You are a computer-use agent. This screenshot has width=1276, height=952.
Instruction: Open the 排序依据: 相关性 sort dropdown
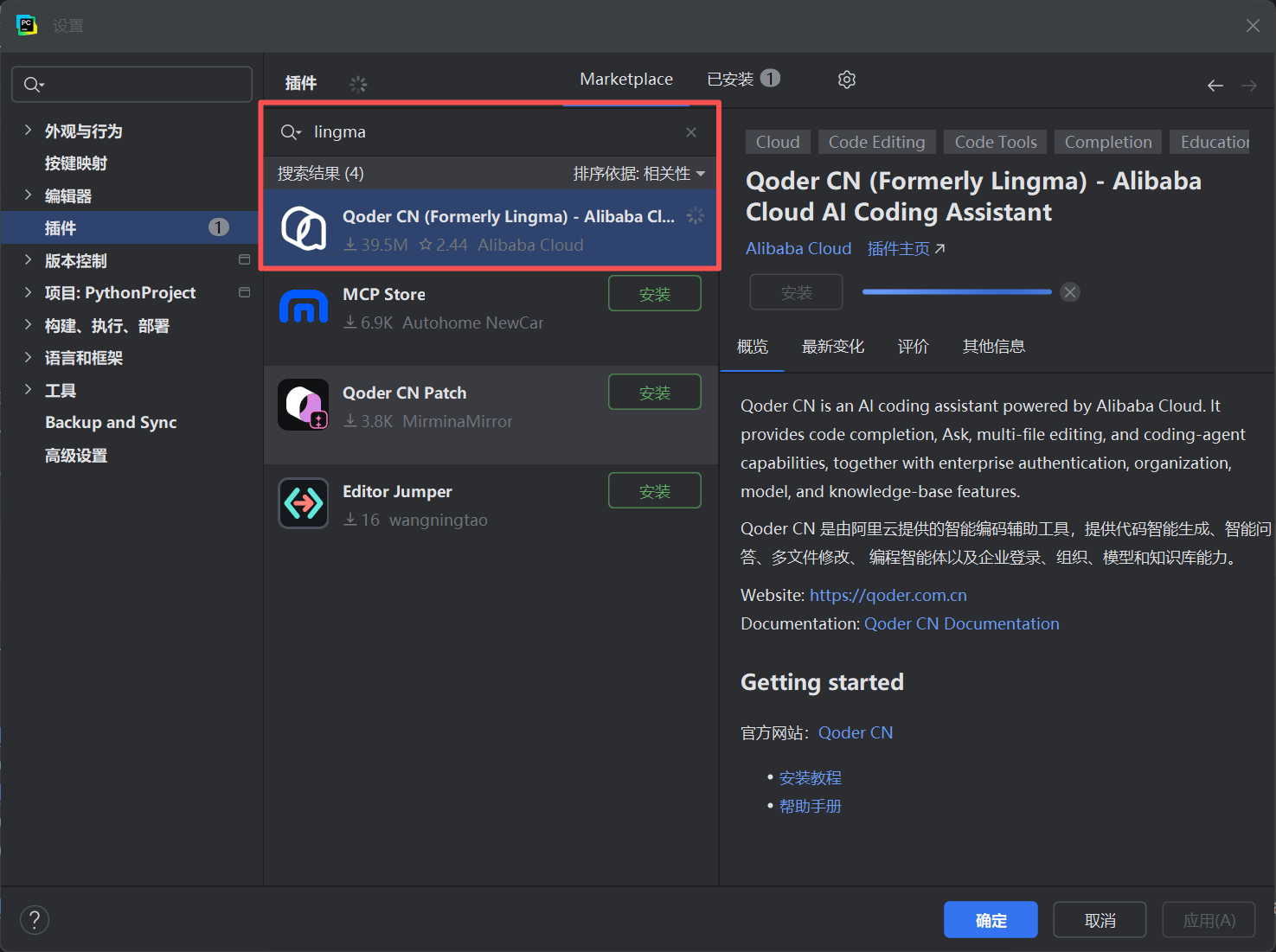639,174
